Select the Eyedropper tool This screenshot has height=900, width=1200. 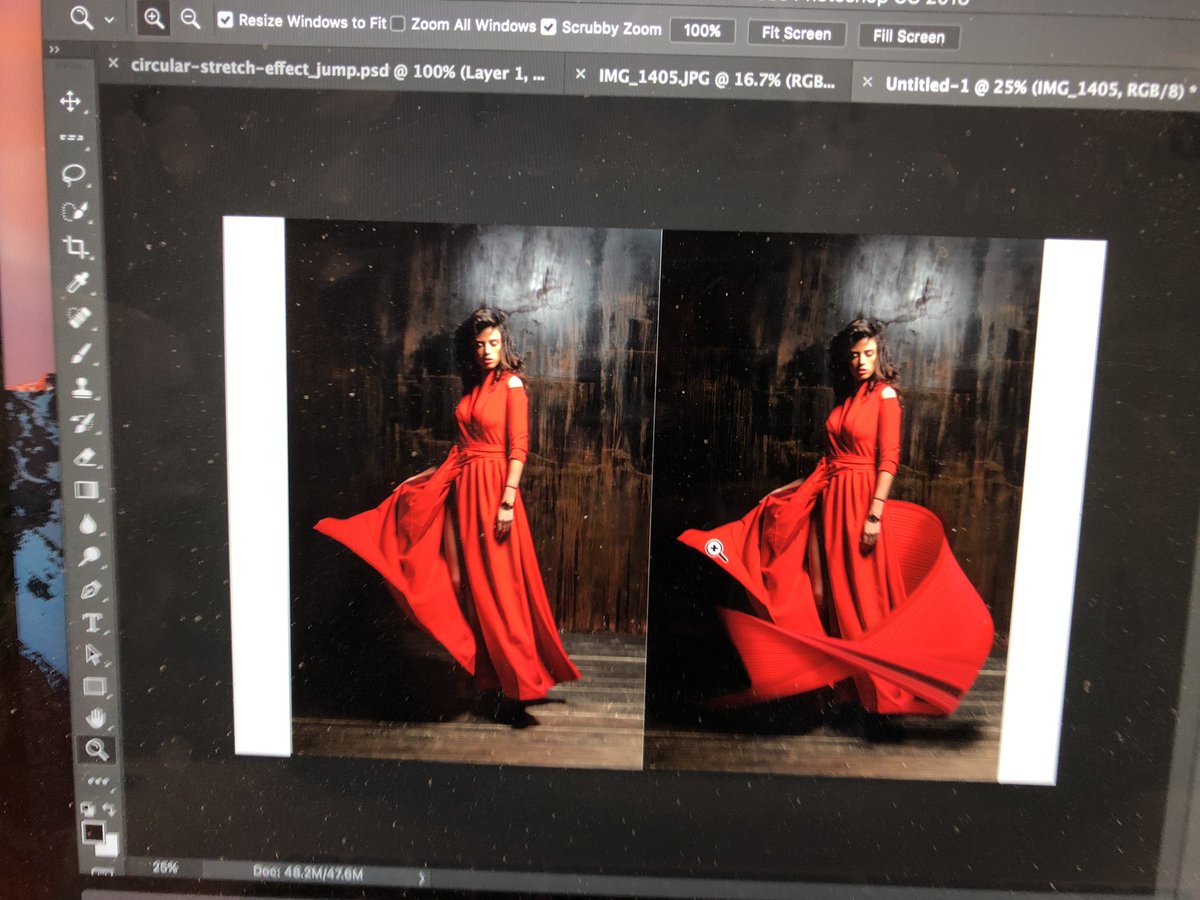coord(77,283)
